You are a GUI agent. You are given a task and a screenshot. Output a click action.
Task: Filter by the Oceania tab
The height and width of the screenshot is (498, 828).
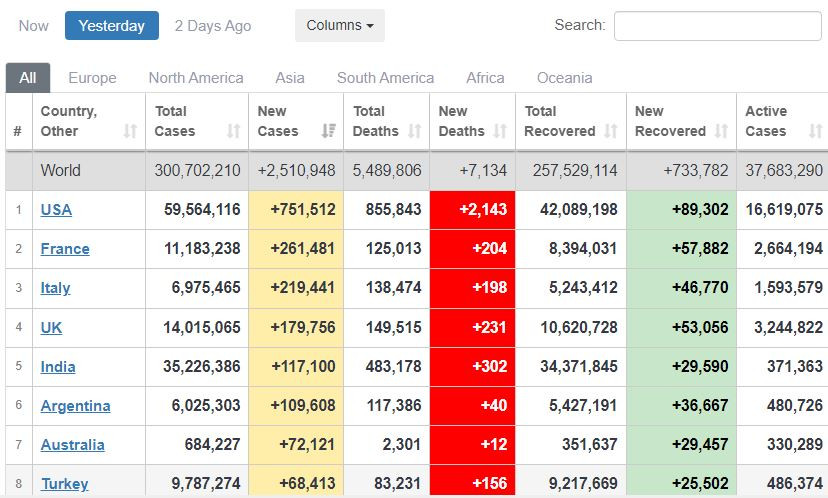coord(564,78)
